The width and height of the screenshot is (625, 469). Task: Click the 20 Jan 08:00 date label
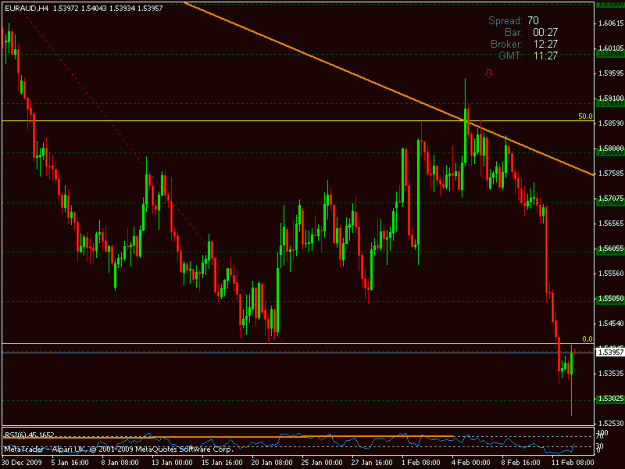pos(272,462)
